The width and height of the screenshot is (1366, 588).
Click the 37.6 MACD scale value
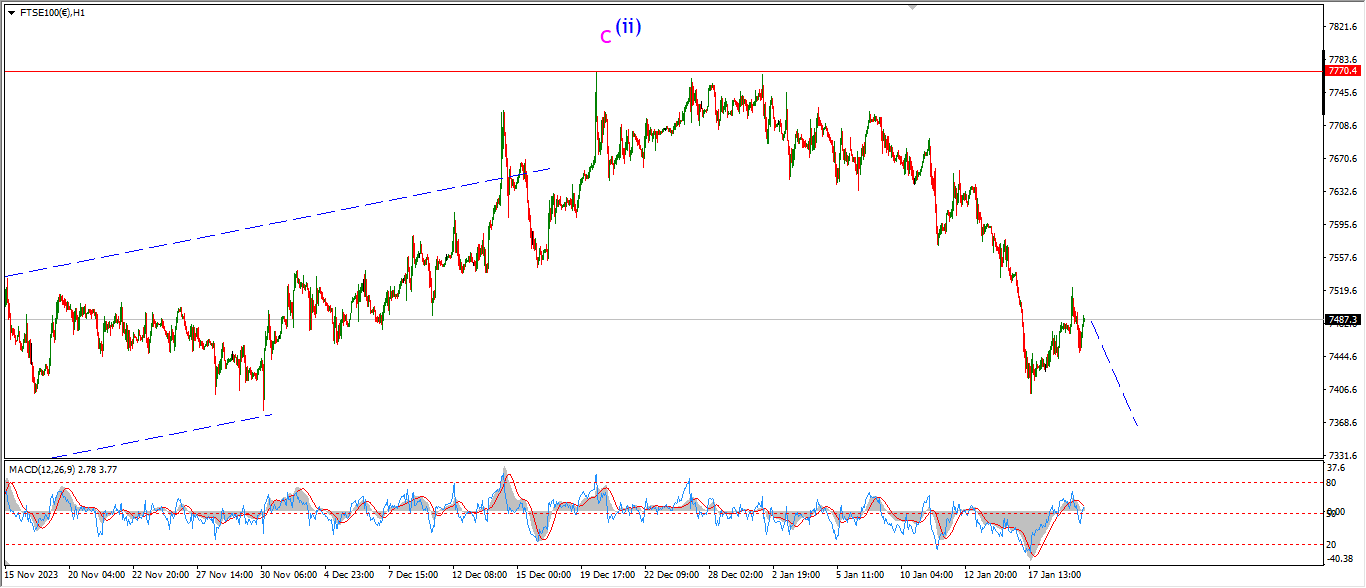[1336, 467]
